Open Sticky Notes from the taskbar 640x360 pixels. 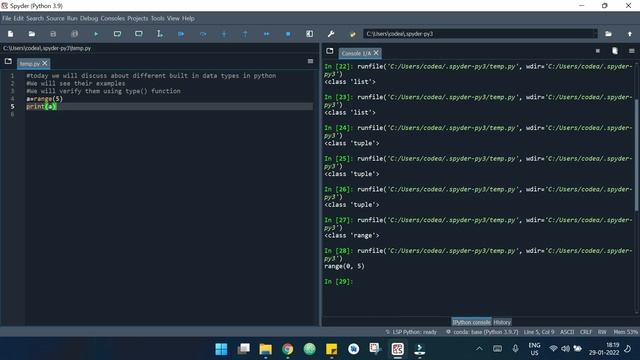pyautogui.click(x=331, y=349)
